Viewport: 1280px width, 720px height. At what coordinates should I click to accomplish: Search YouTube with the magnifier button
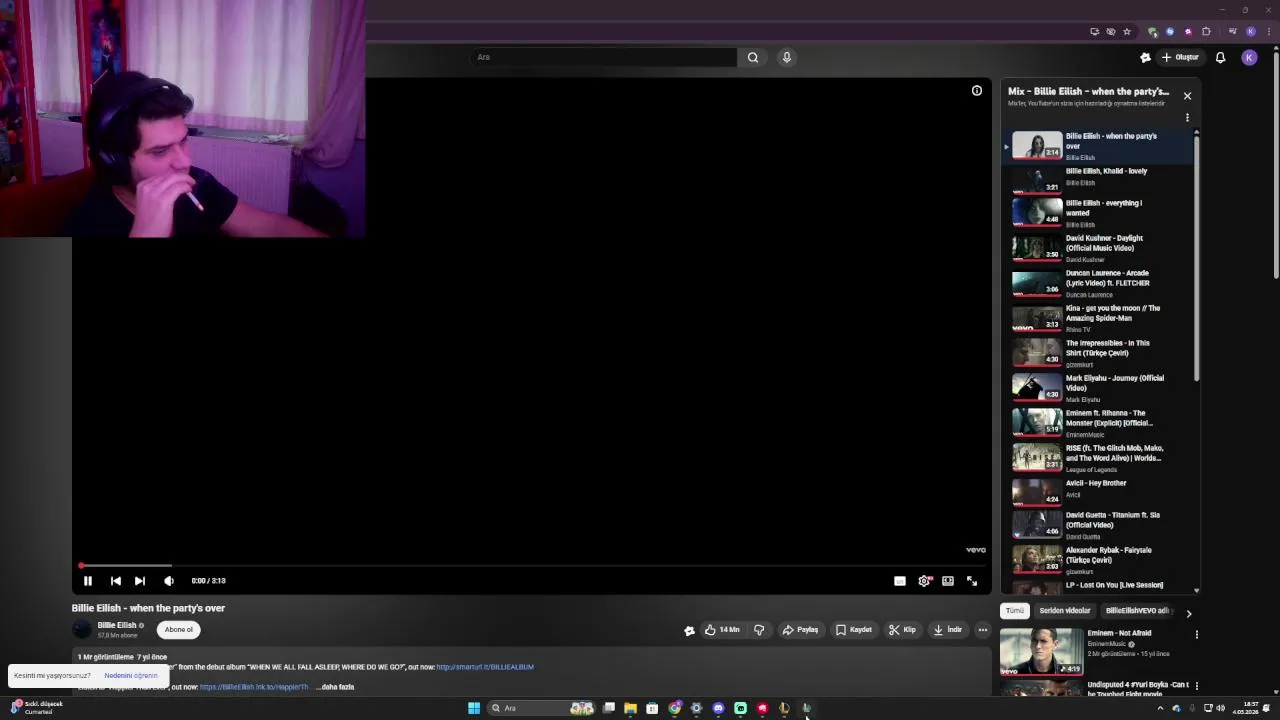753,57
